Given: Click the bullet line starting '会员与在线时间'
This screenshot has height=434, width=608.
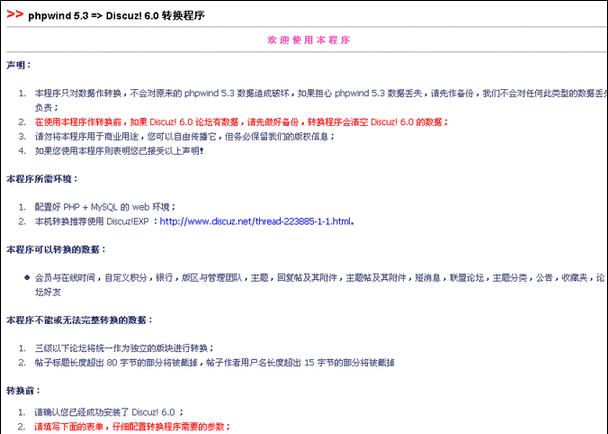Looking at the screenshot, I should (320, 285).
